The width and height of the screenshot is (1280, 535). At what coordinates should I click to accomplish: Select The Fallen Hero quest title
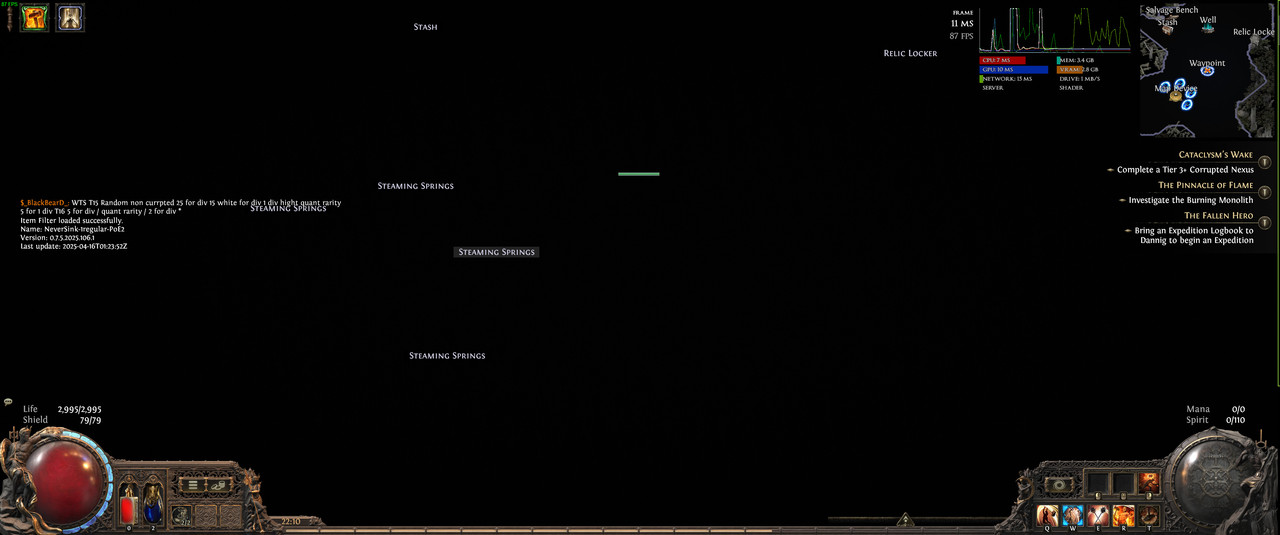(x=1219, y=216)
